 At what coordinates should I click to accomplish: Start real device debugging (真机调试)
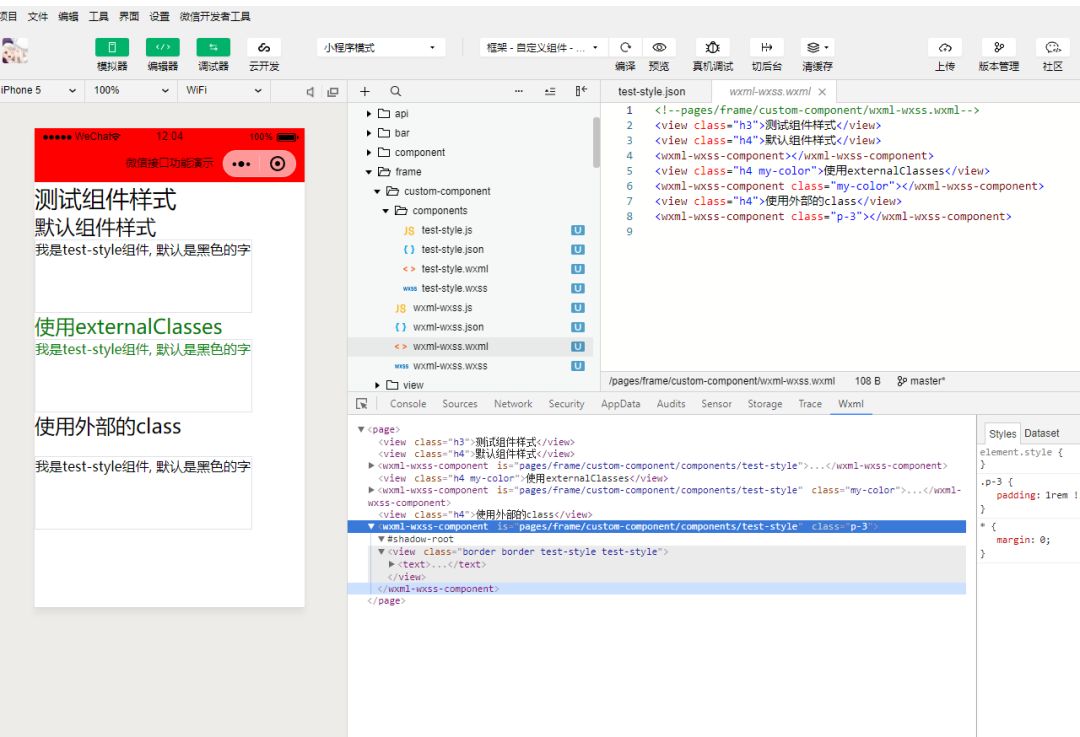point(712,48)
